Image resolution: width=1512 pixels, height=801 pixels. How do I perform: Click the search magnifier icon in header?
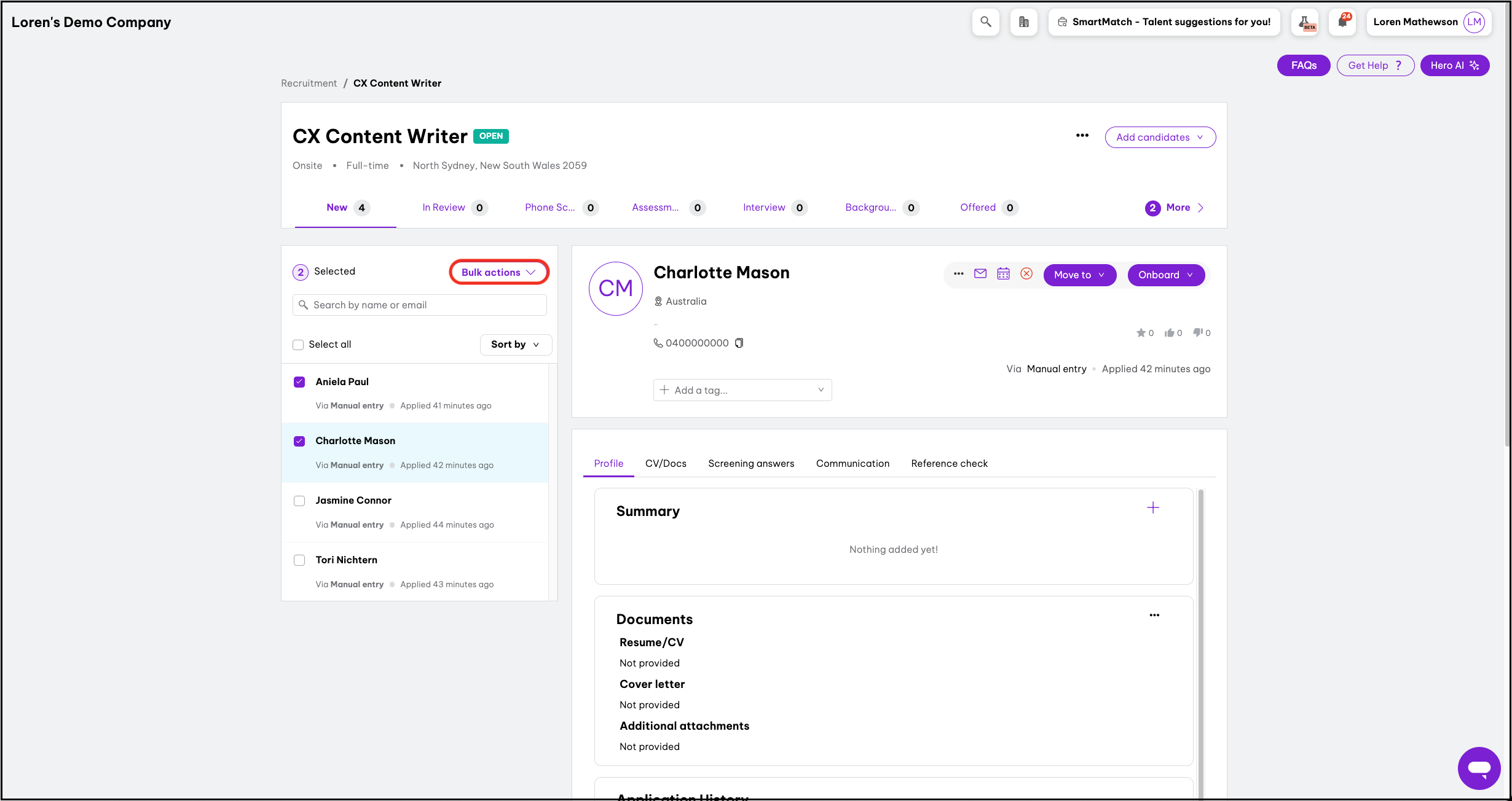pyautogui.click(x=985, y=22)
